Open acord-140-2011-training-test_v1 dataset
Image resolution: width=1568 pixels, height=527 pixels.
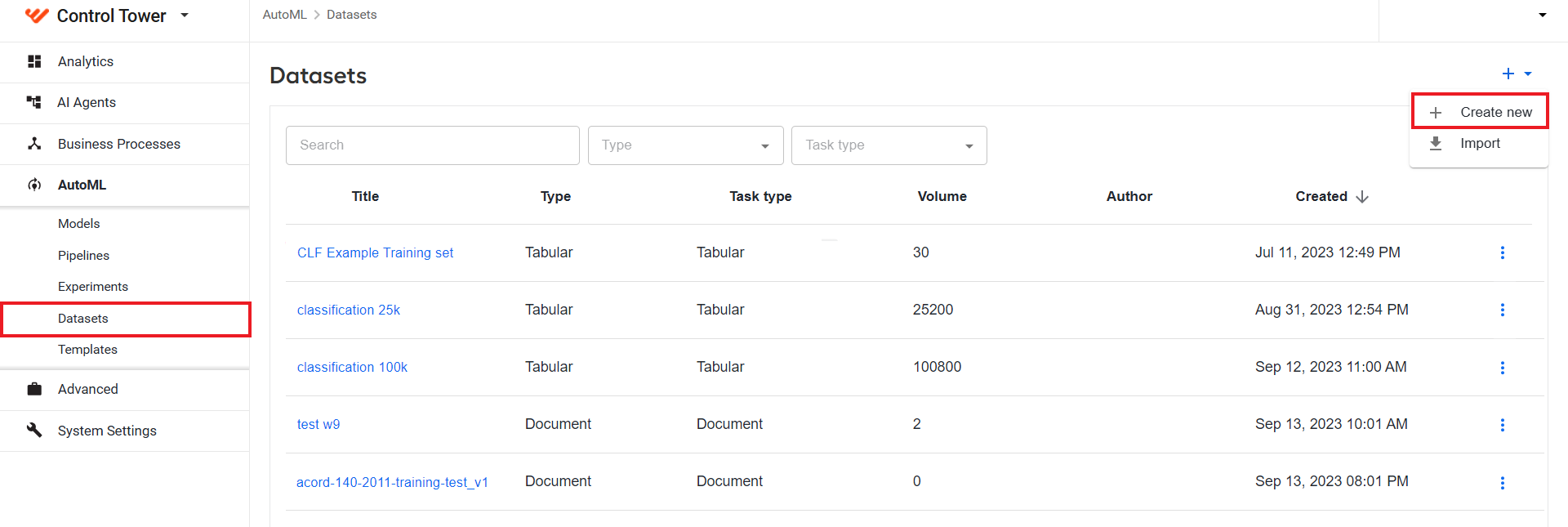pyautogui.click(x=392, y=482)
